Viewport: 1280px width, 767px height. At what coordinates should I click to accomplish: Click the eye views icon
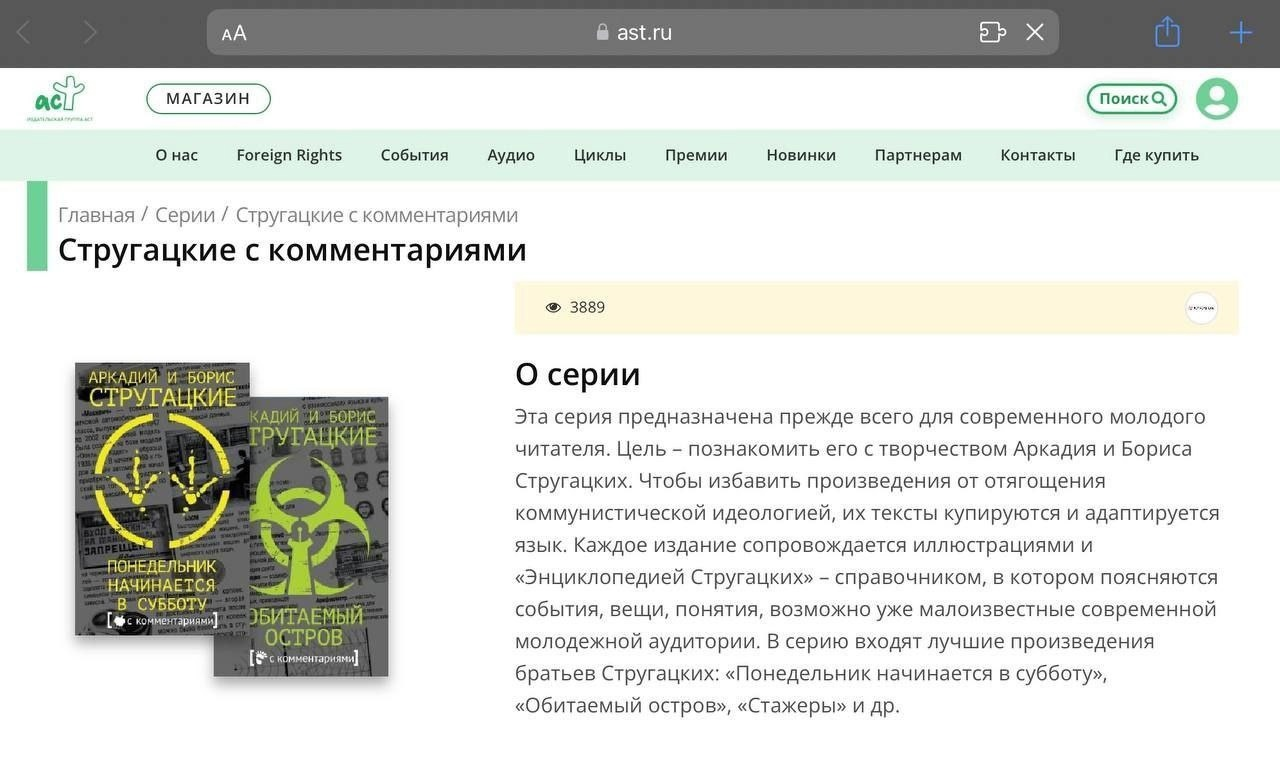click(553, 307)
